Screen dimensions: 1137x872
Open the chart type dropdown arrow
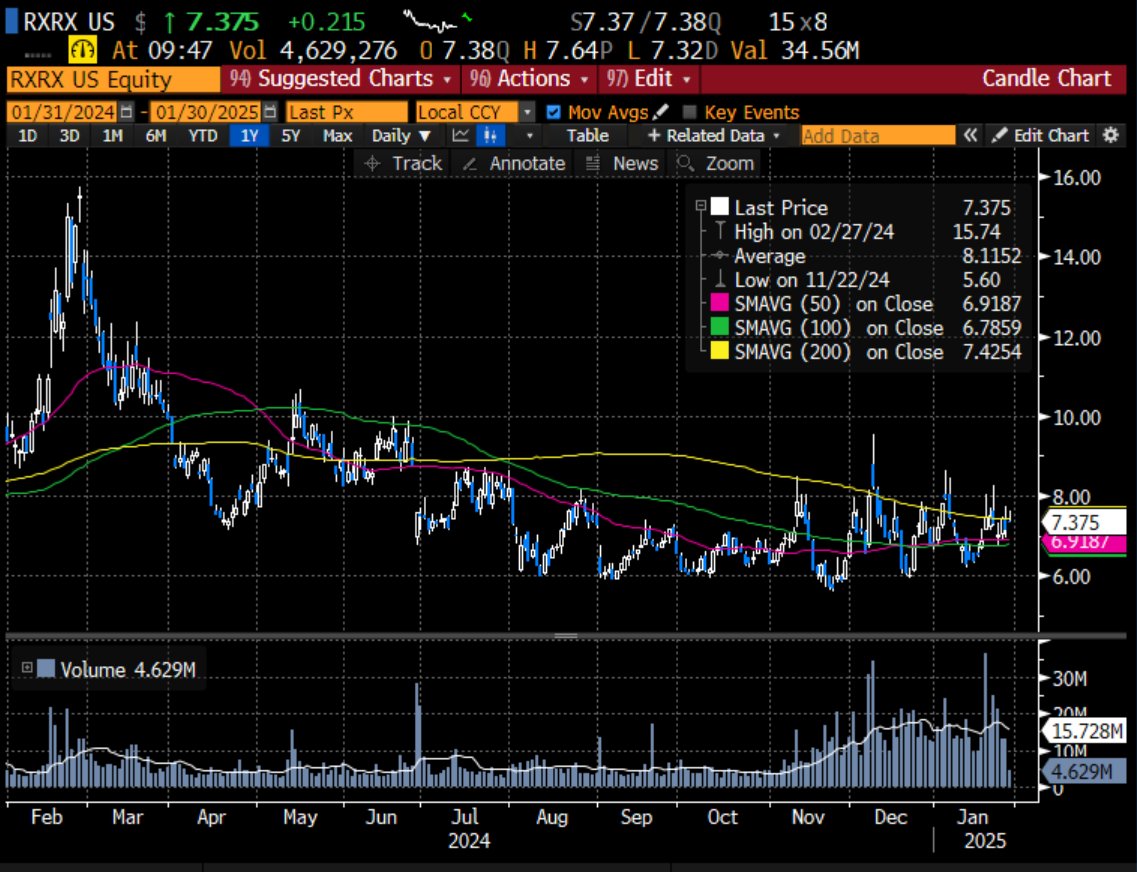pos(529,136)
